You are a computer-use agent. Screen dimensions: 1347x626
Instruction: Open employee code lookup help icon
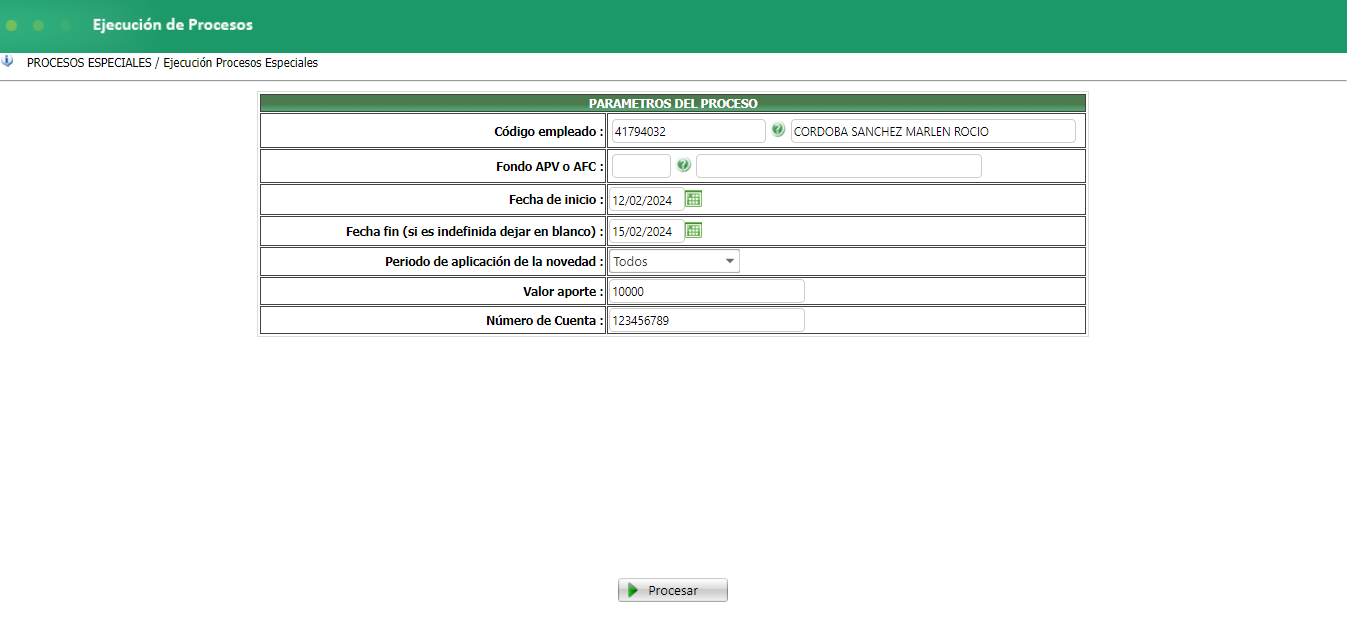point(778,130)
